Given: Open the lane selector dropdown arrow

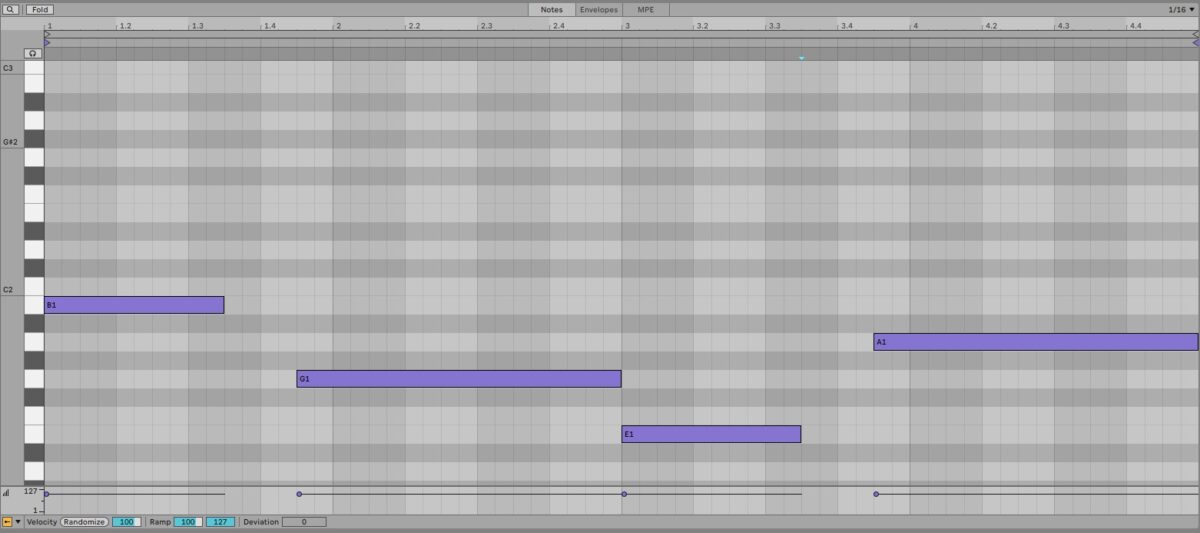Looking at the screenshot, I should [18, 522].
